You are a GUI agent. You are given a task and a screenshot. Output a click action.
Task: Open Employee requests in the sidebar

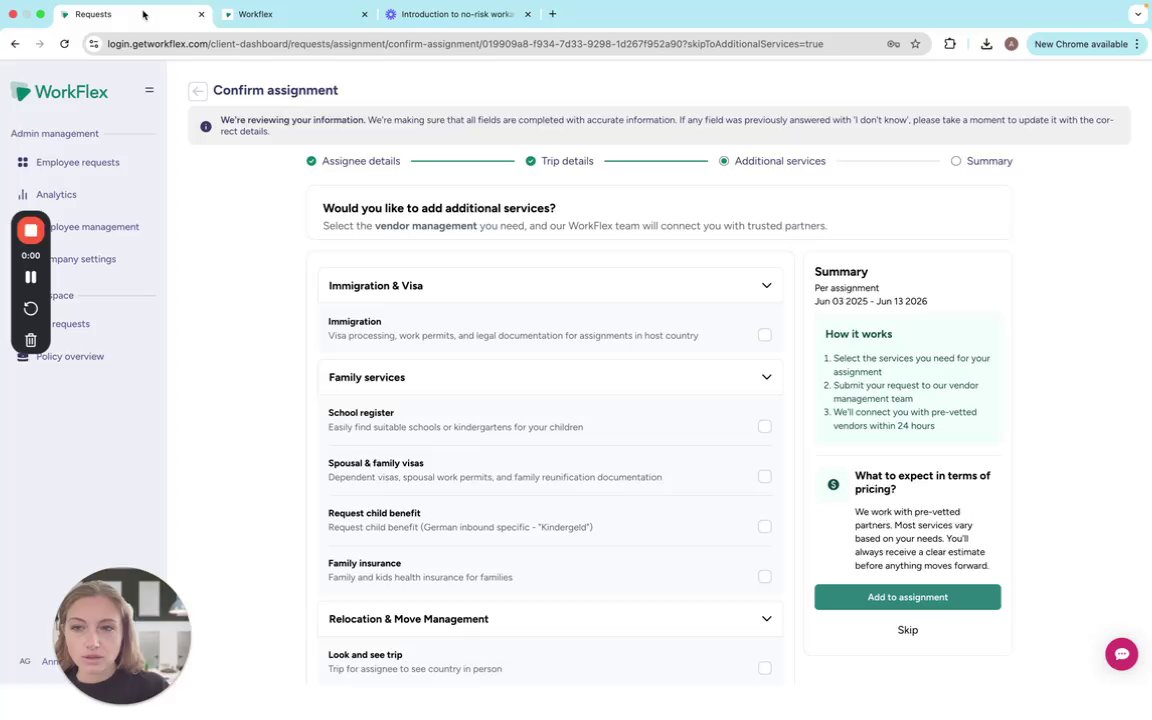click(77, 162)
